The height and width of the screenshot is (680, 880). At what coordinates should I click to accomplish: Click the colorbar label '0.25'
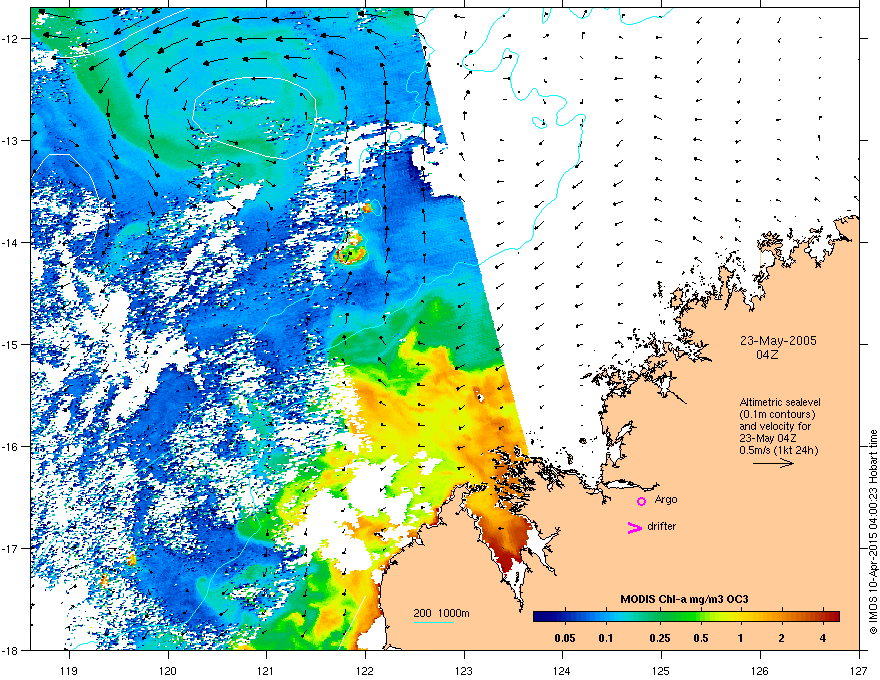660,638
